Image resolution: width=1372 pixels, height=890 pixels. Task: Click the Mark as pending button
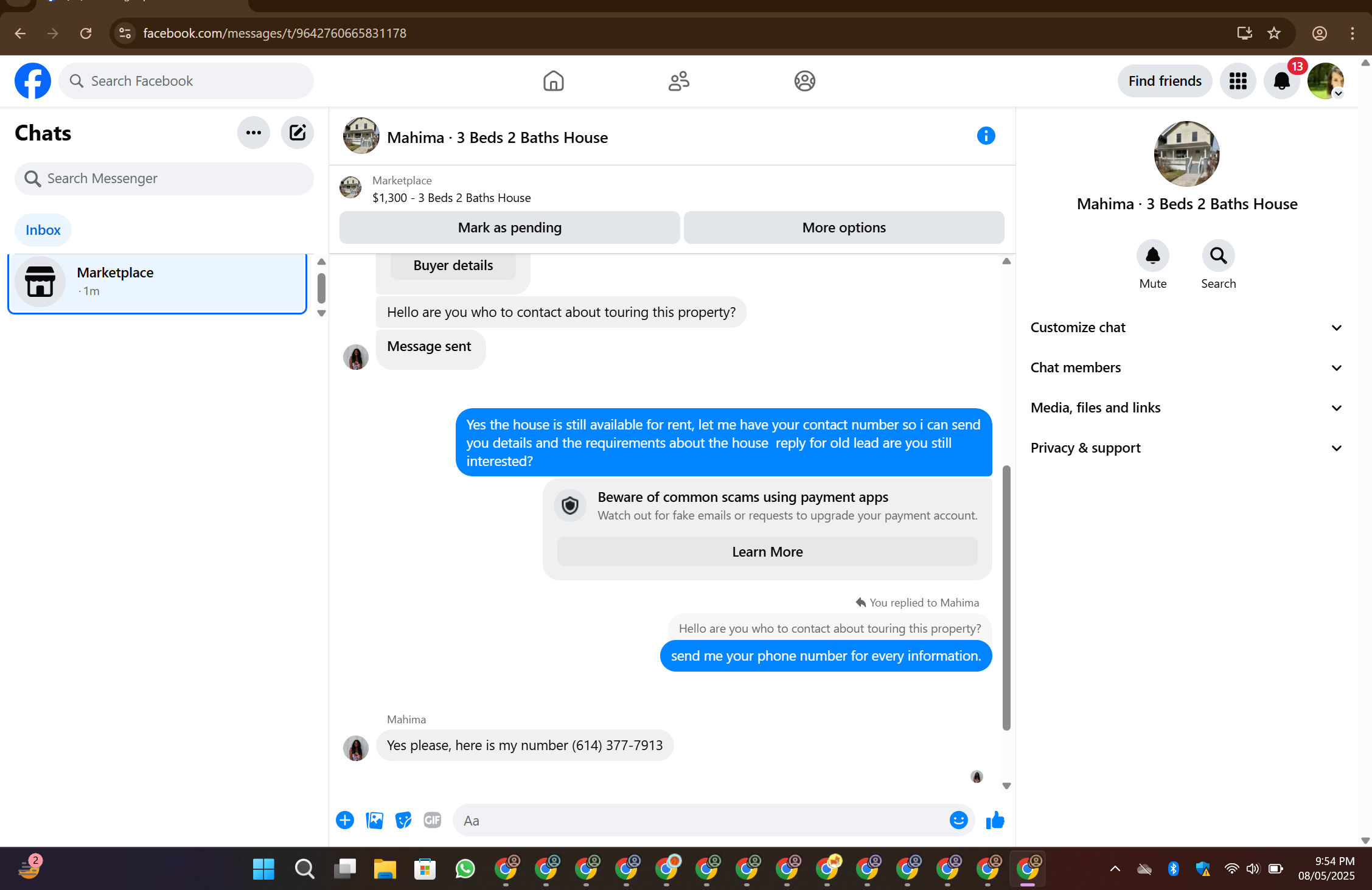pyautogui.click(x=509, y=228)
